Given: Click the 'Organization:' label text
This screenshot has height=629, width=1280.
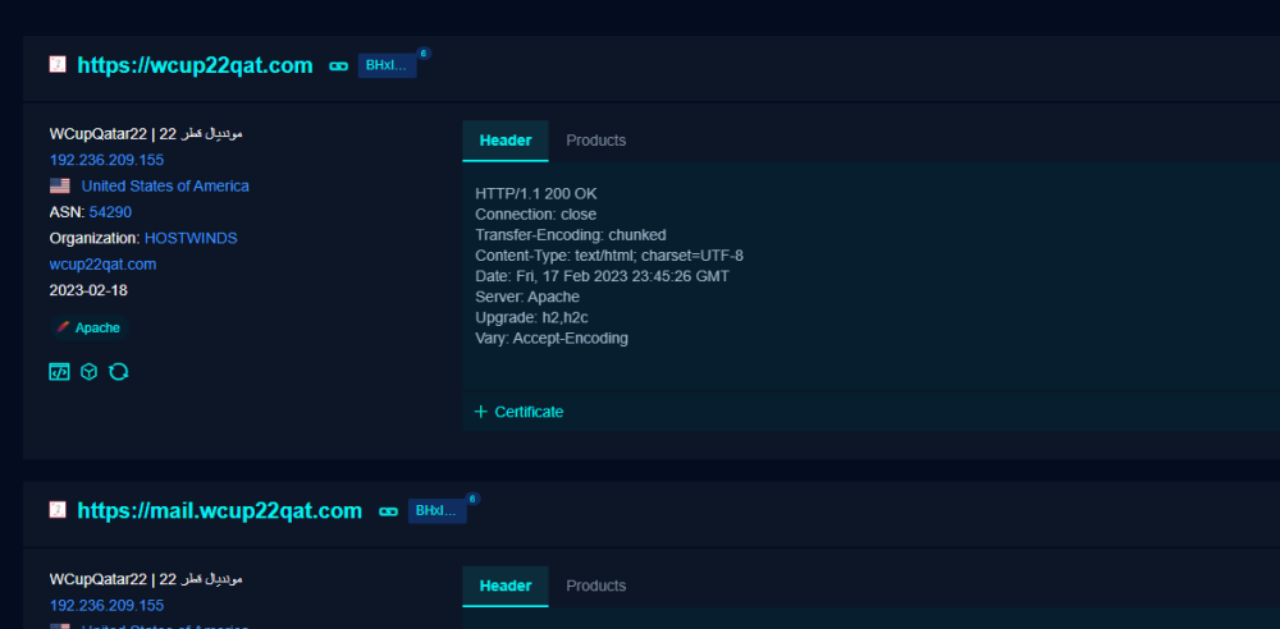Looking at the screenshot, I should point(95,238).
